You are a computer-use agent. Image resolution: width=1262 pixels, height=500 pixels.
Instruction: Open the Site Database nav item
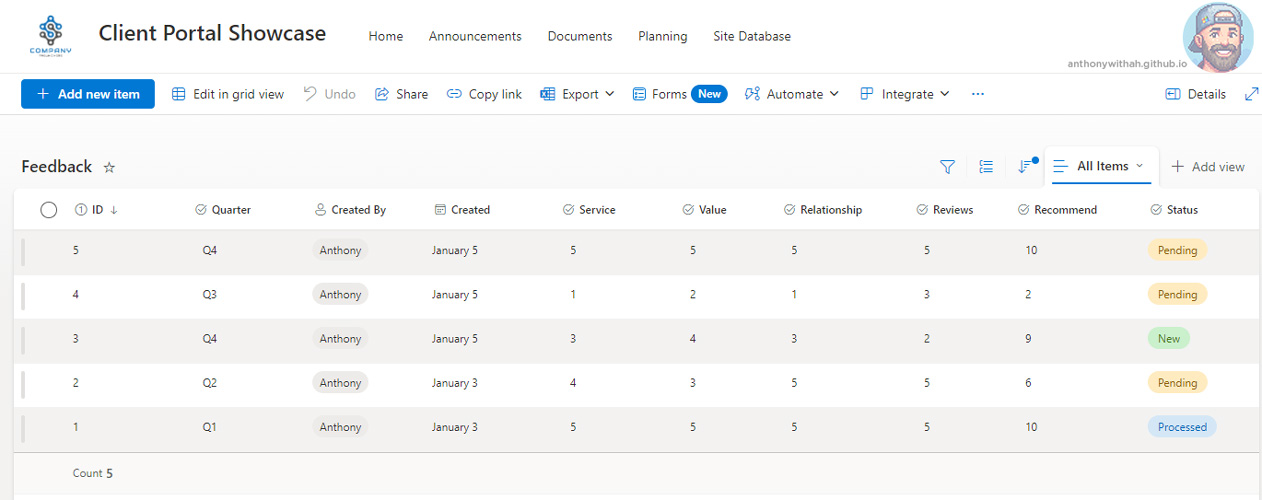point(752,36)
